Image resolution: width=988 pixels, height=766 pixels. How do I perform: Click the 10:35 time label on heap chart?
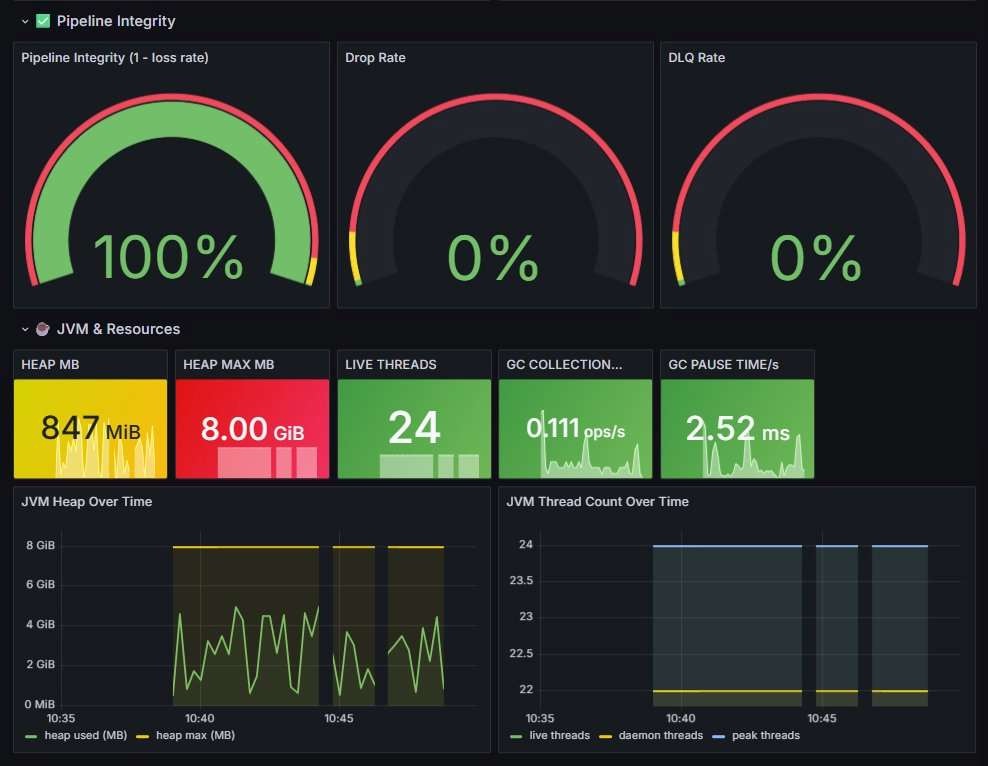coord(60,718)
